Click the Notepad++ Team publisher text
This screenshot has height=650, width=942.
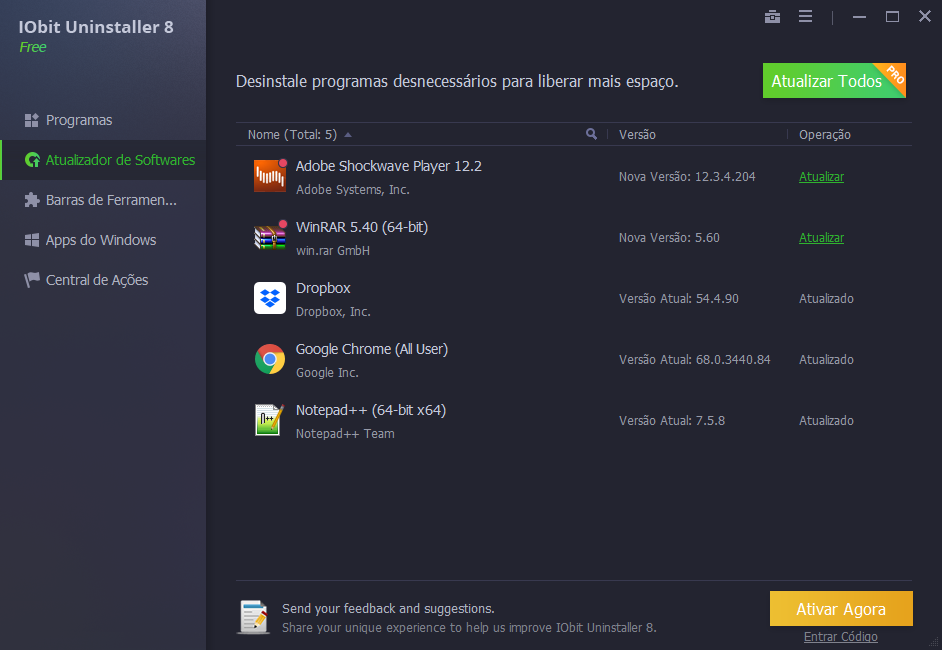345,434
